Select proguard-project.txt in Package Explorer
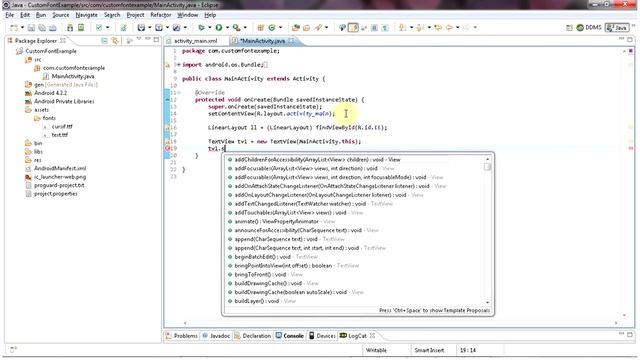Image resolution: width=640 pixels, height=360 pixels. (59, 185)
